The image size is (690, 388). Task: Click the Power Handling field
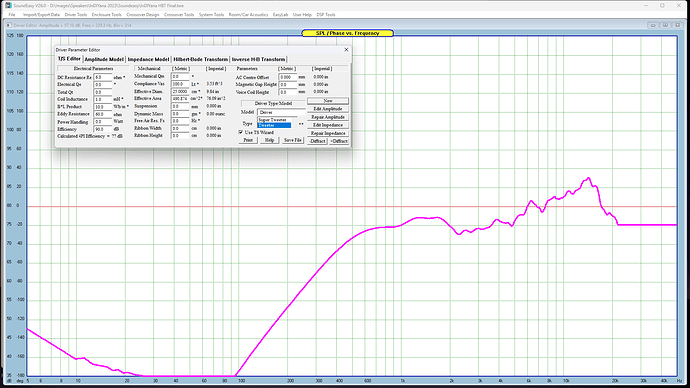click(103, 122)
